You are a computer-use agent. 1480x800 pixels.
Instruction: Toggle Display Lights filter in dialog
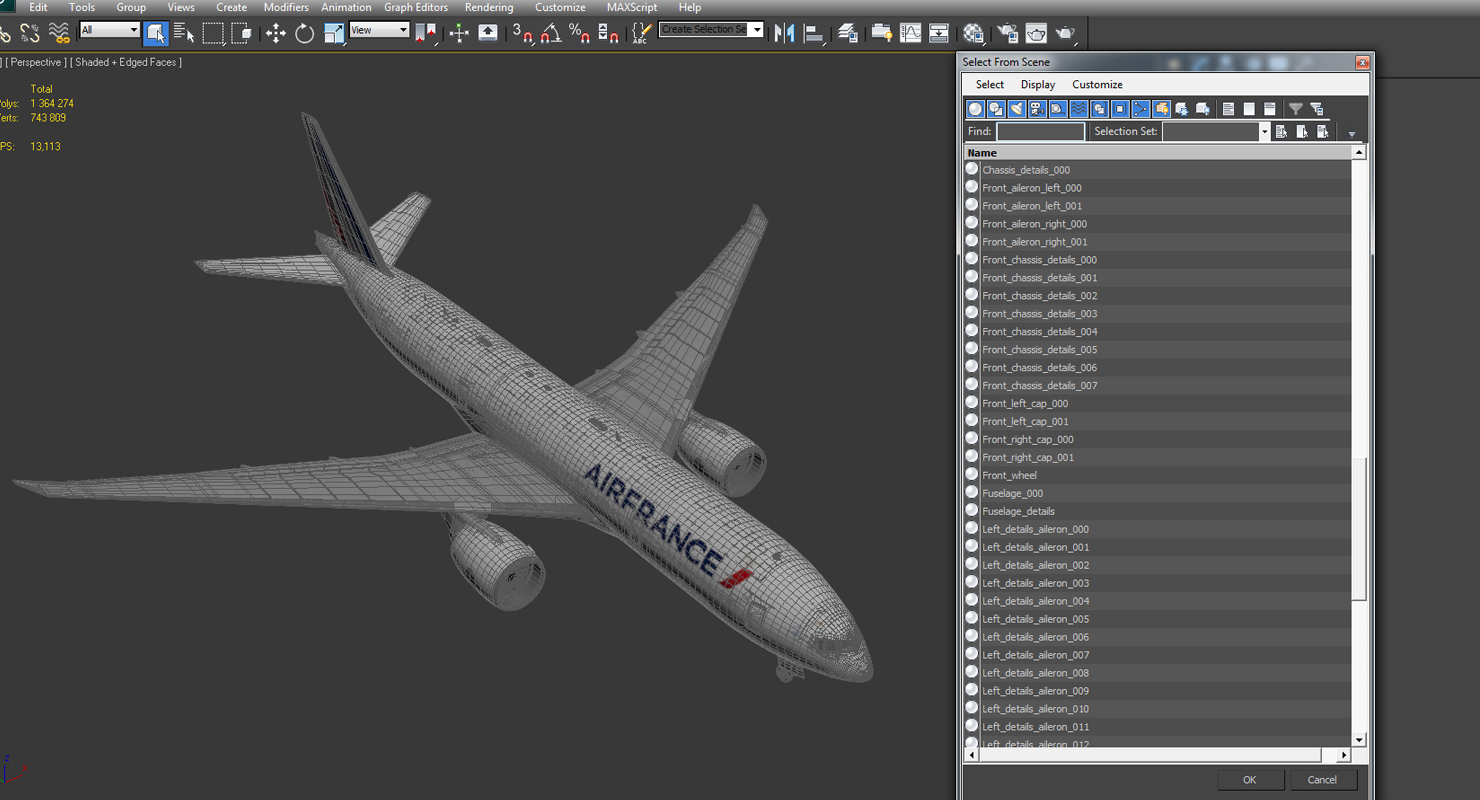point(1017,109)
